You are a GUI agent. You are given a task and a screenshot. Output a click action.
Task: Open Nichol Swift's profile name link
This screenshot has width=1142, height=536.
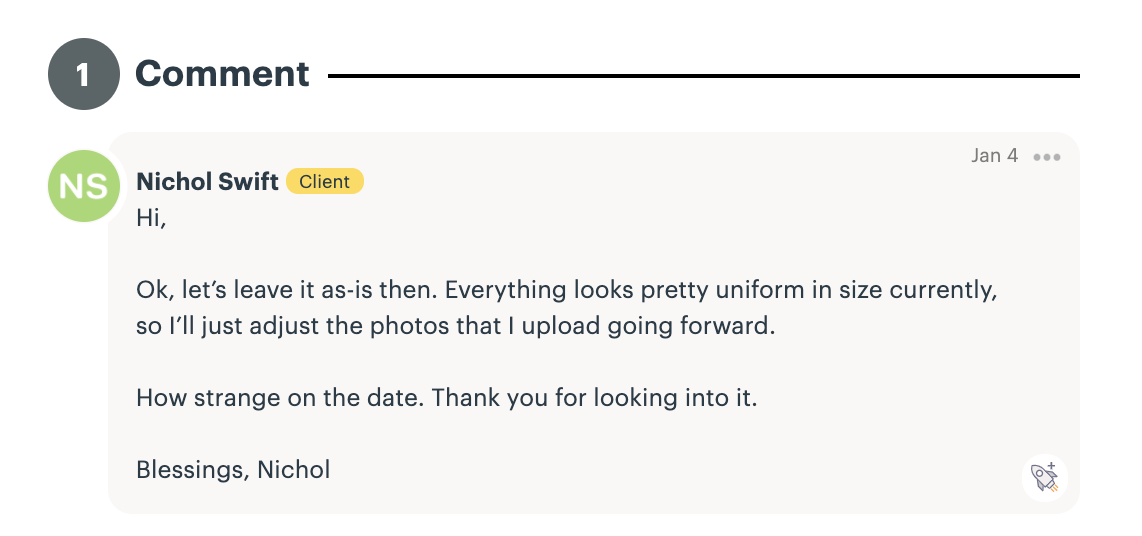[x=207, y=182]
